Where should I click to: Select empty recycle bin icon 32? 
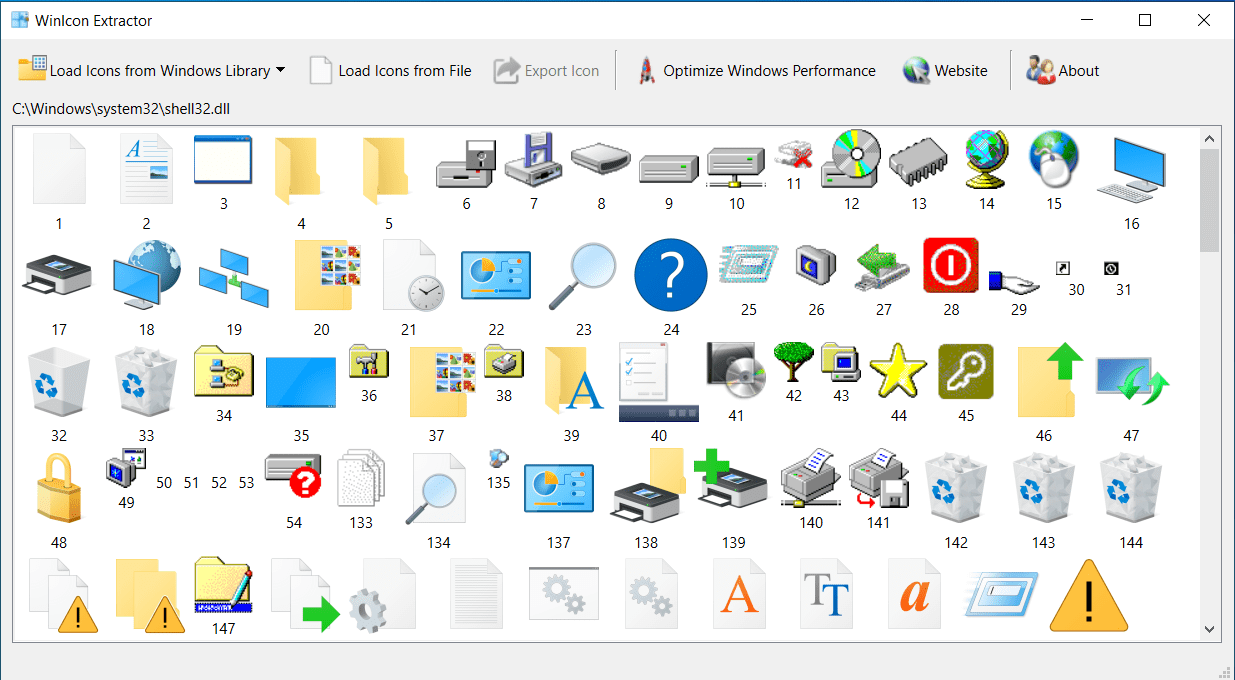(x=59, y=382)
